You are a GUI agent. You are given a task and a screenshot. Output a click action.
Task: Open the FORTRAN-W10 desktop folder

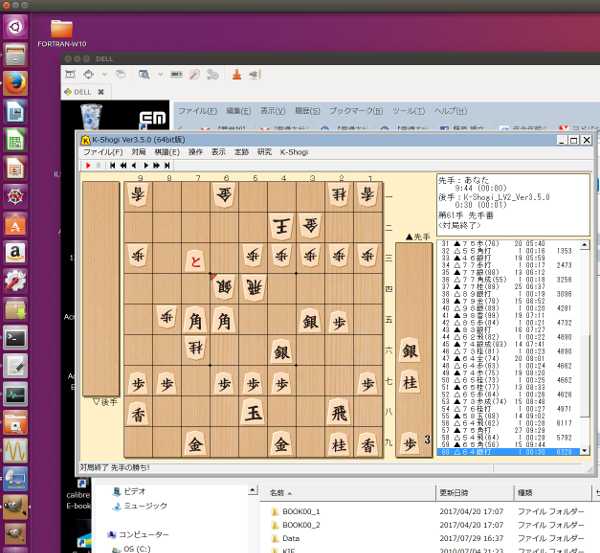coord(62,33)
